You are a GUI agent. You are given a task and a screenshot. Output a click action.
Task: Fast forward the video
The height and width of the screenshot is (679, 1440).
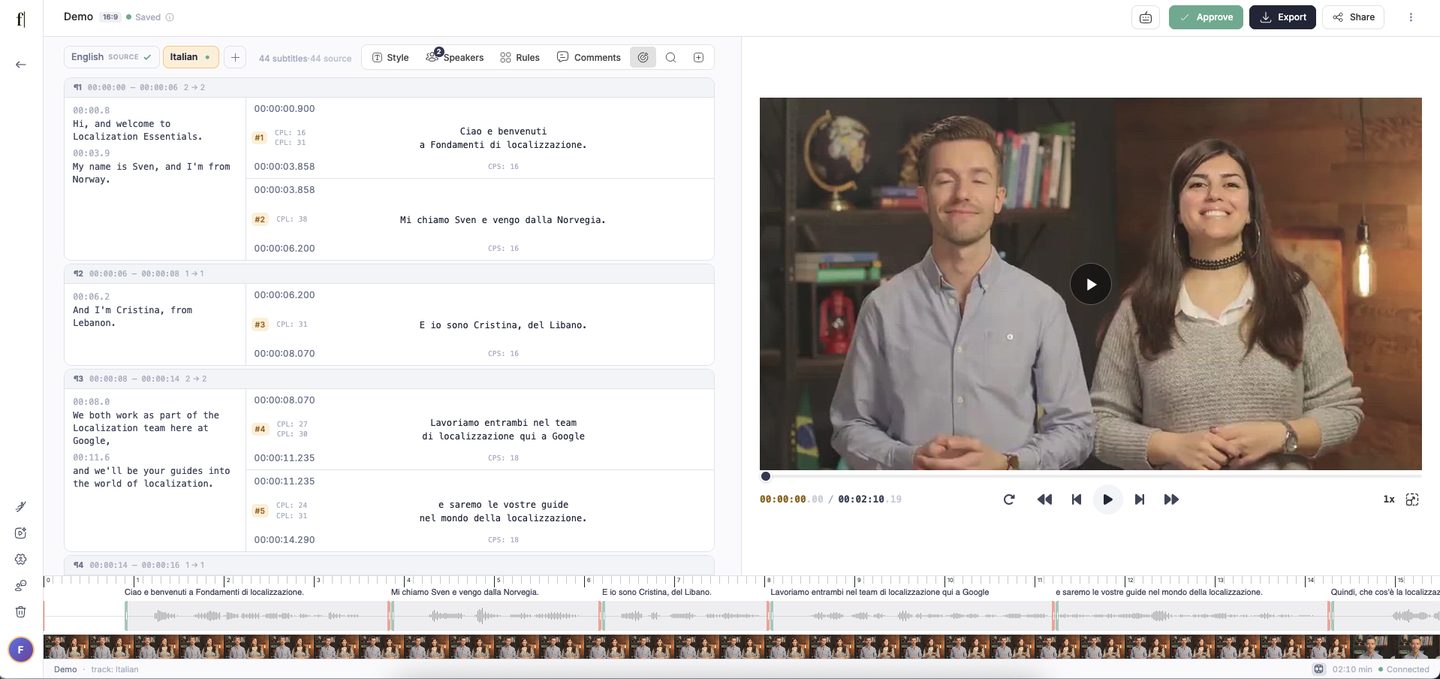(x=1172, y=499)
